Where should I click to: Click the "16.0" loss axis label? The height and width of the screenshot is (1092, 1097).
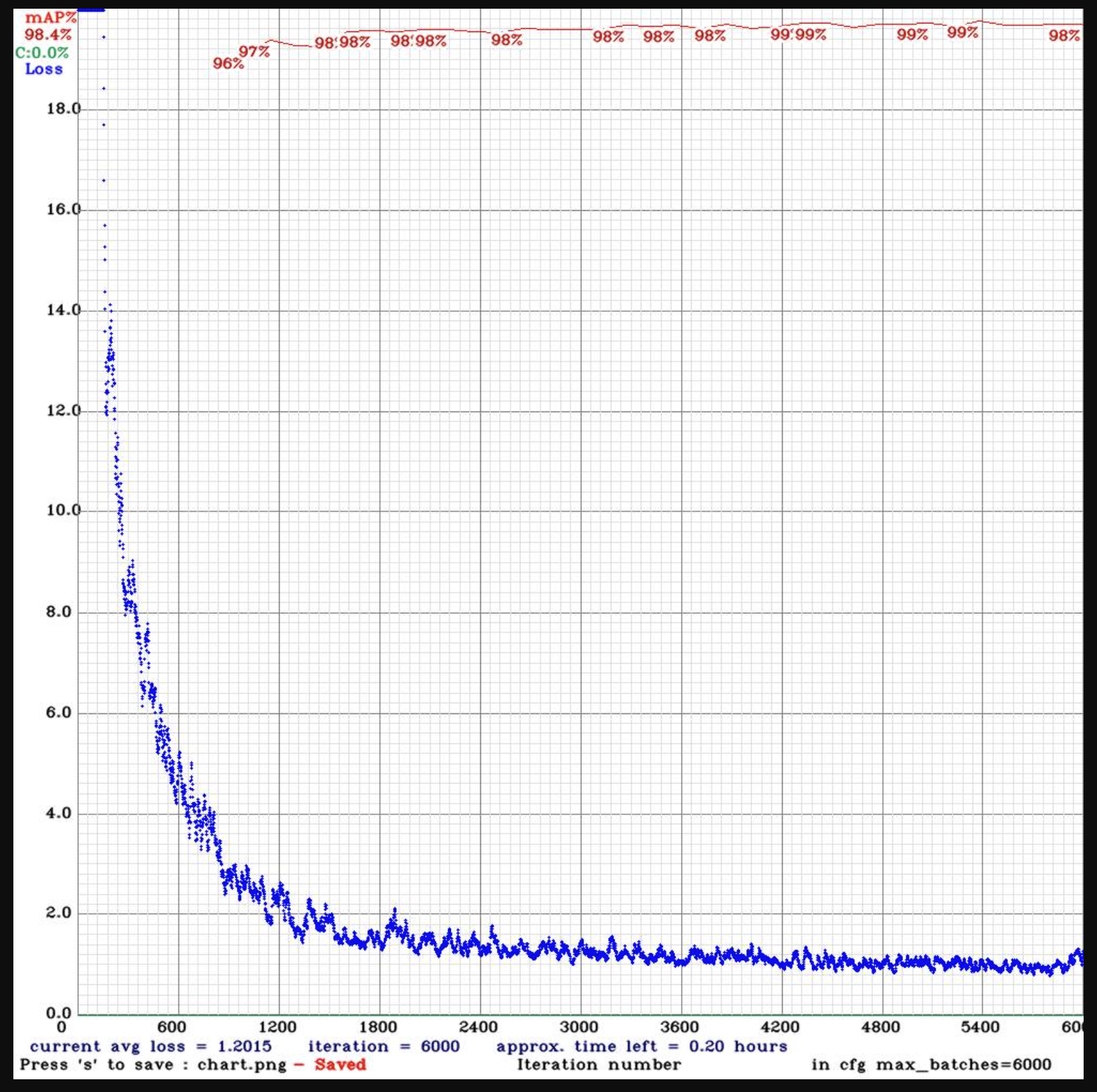point(63,209)
